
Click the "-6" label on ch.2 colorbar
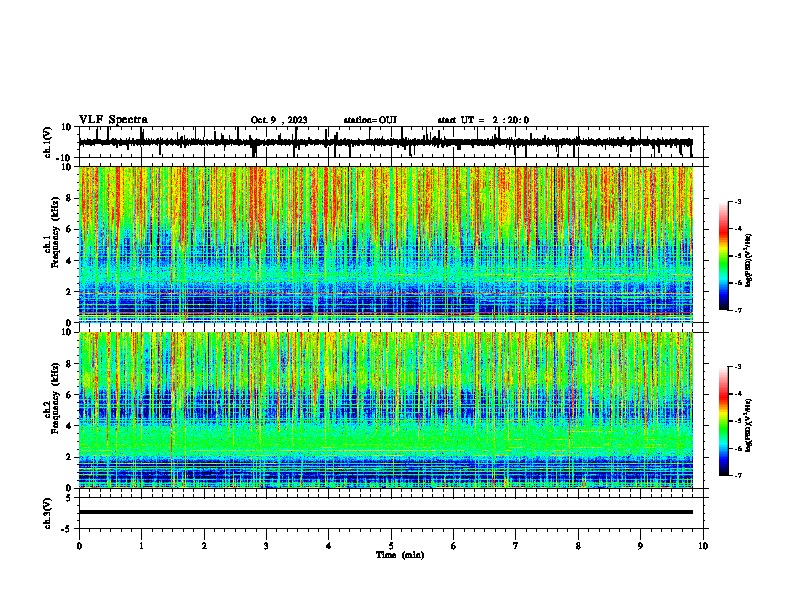(738, 448)
